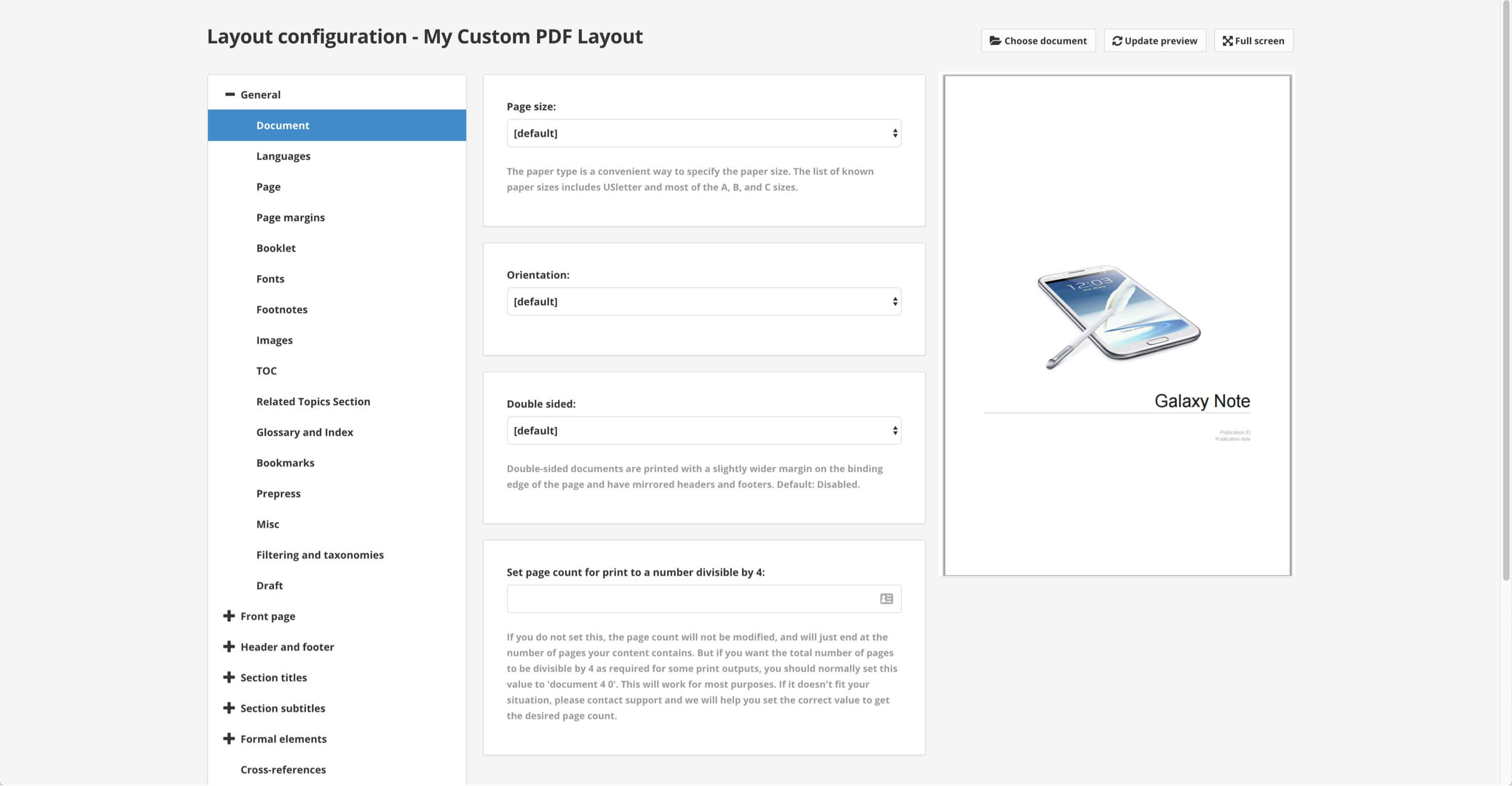Image resolution: width=1512 pixels, height=786 pixels.
Task: Click the Update preview refresh icon
Action: [x=1117, y=41]
